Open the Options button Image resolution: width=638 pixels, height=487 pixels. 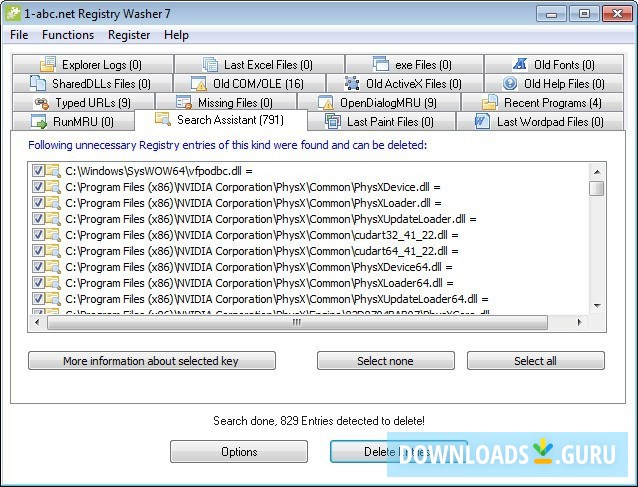coord(239,452)
